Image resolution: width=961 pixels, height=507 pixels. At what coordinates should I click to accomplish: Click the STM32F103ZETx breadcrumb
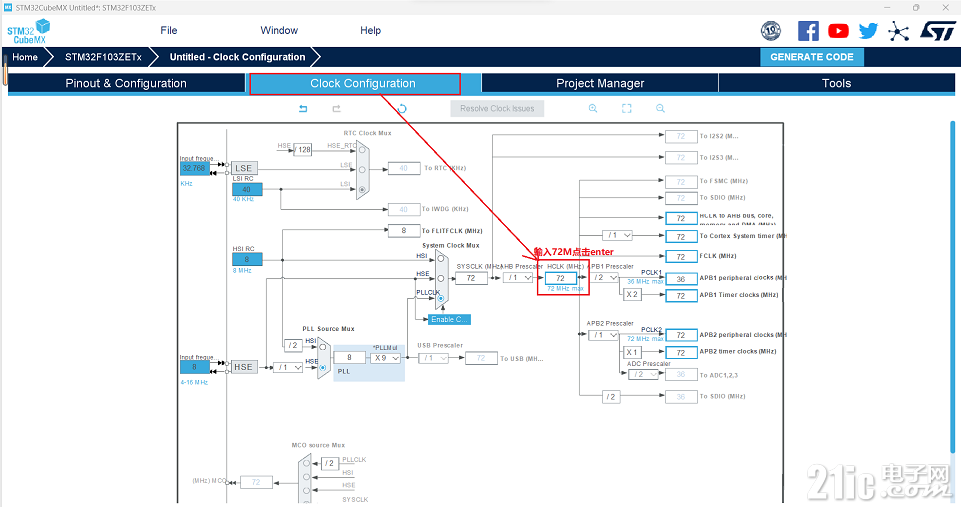[103, 57]
